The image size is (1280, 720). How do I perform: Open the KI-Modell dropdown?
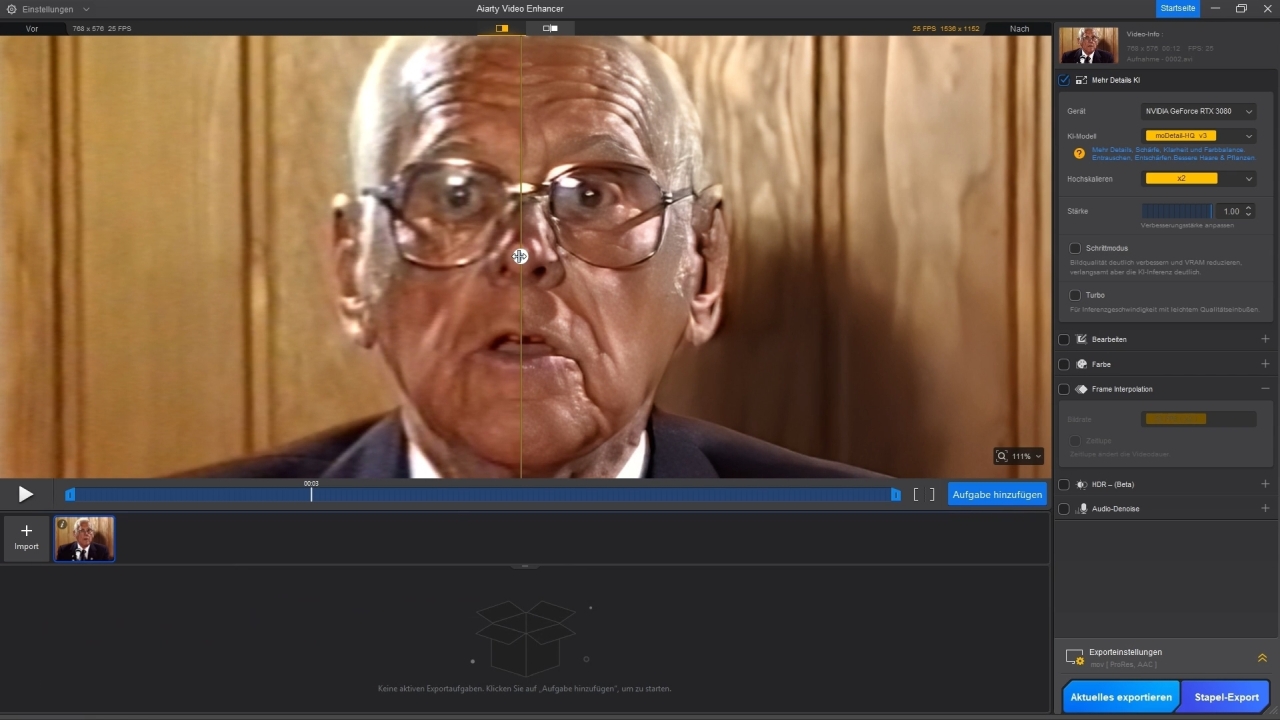click(x=1198, y=136)
